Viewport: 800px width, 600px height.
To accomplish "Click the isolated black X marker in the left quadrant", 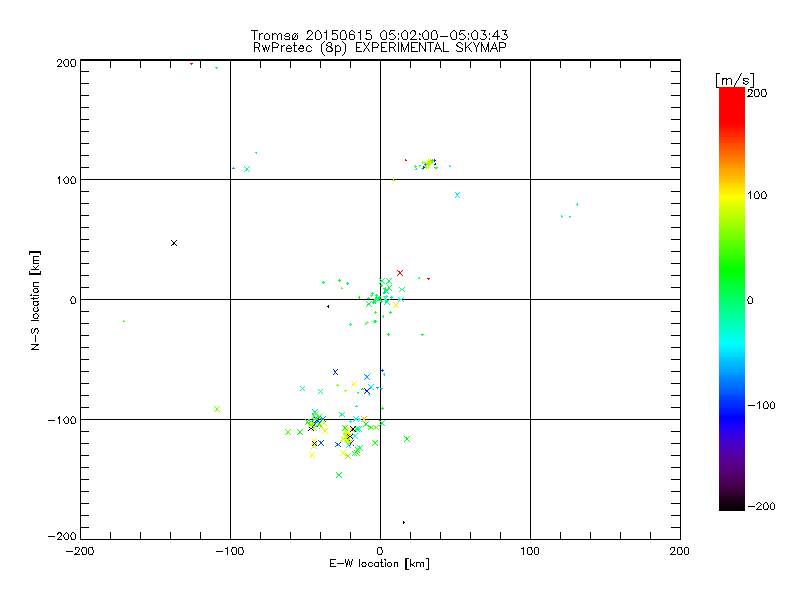I will click(x=174, y=243).
